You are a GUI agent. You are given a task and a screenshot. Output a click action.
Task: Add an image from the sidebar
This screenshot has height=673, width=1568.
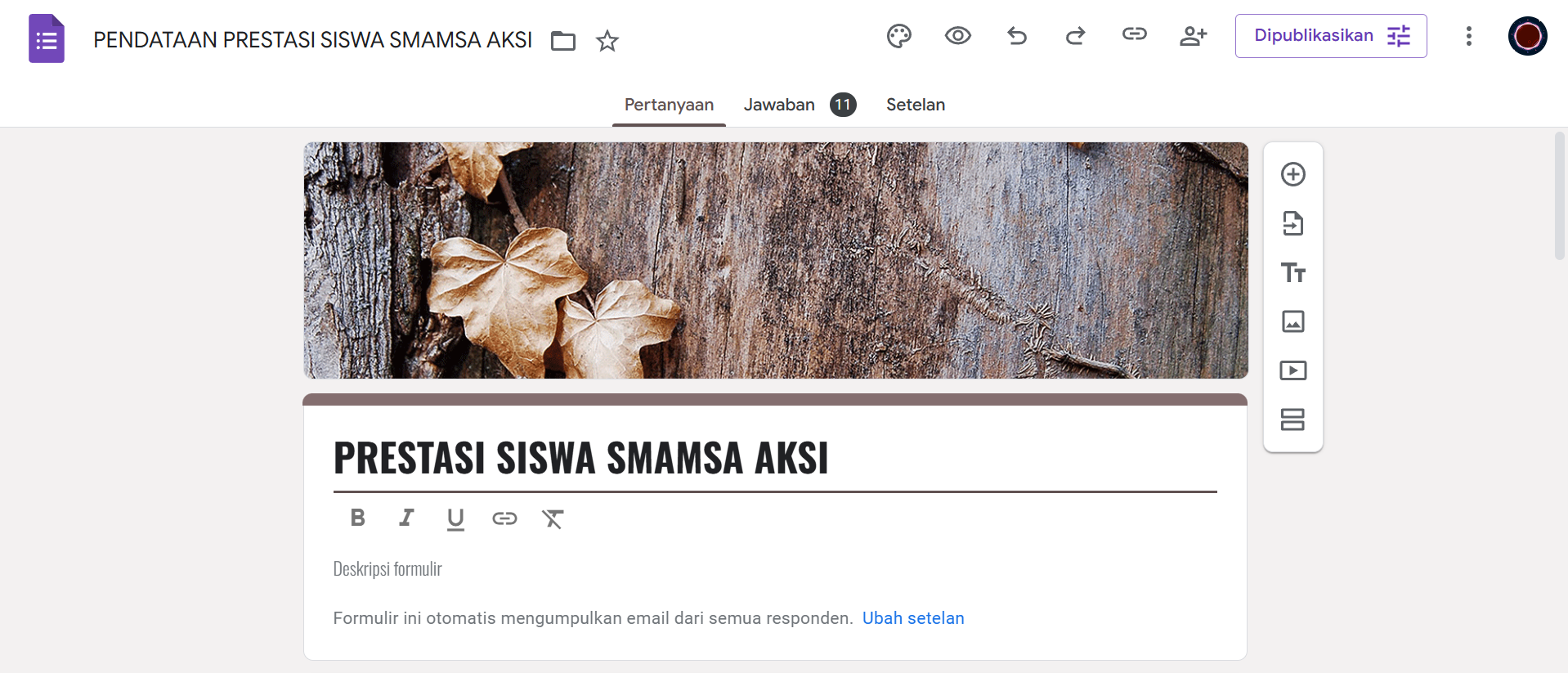(1292, 321)
